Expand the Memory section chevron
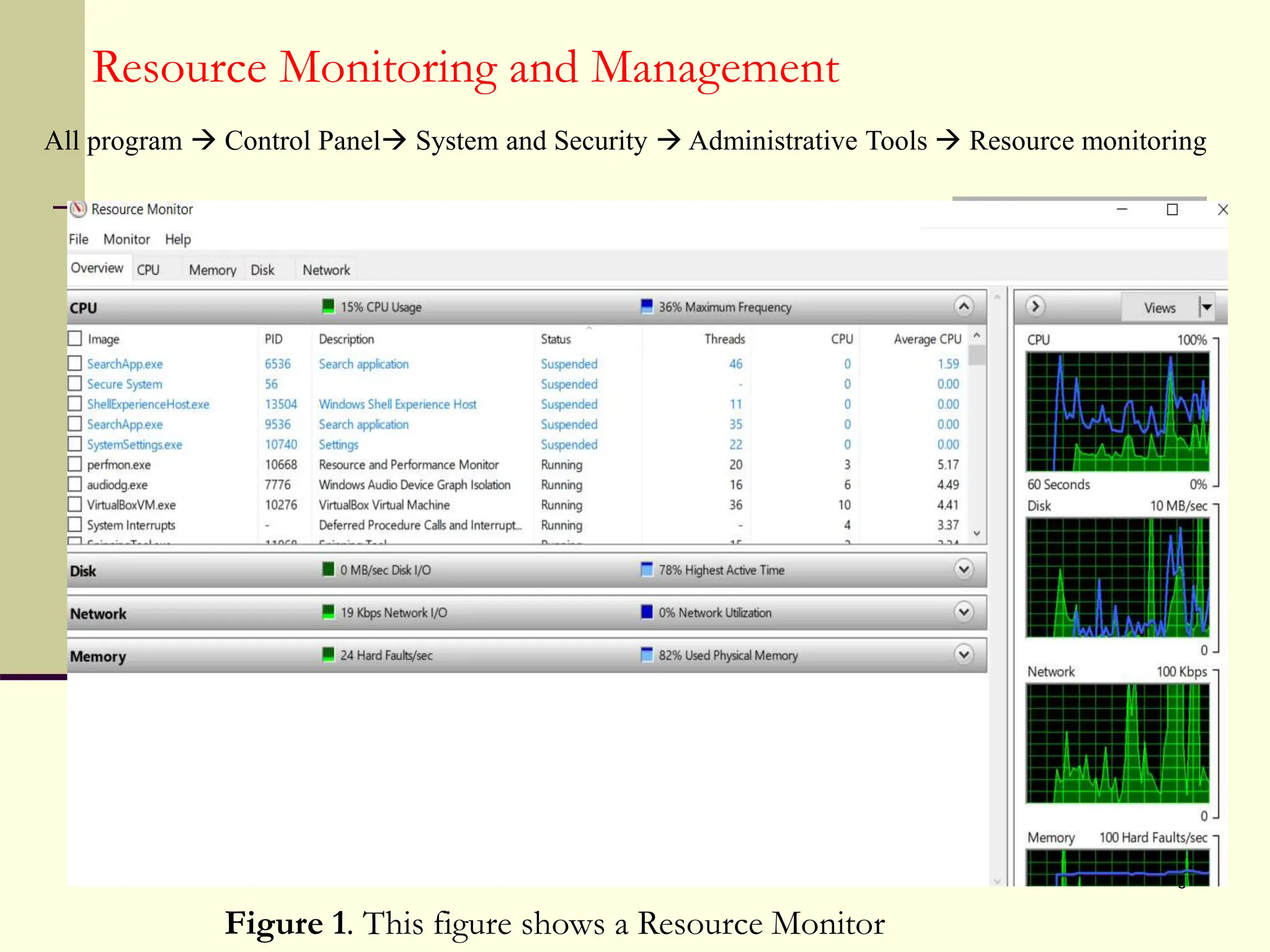This screenshot has width=1270, height=952. pyautogui.click(x=964, y=654)
